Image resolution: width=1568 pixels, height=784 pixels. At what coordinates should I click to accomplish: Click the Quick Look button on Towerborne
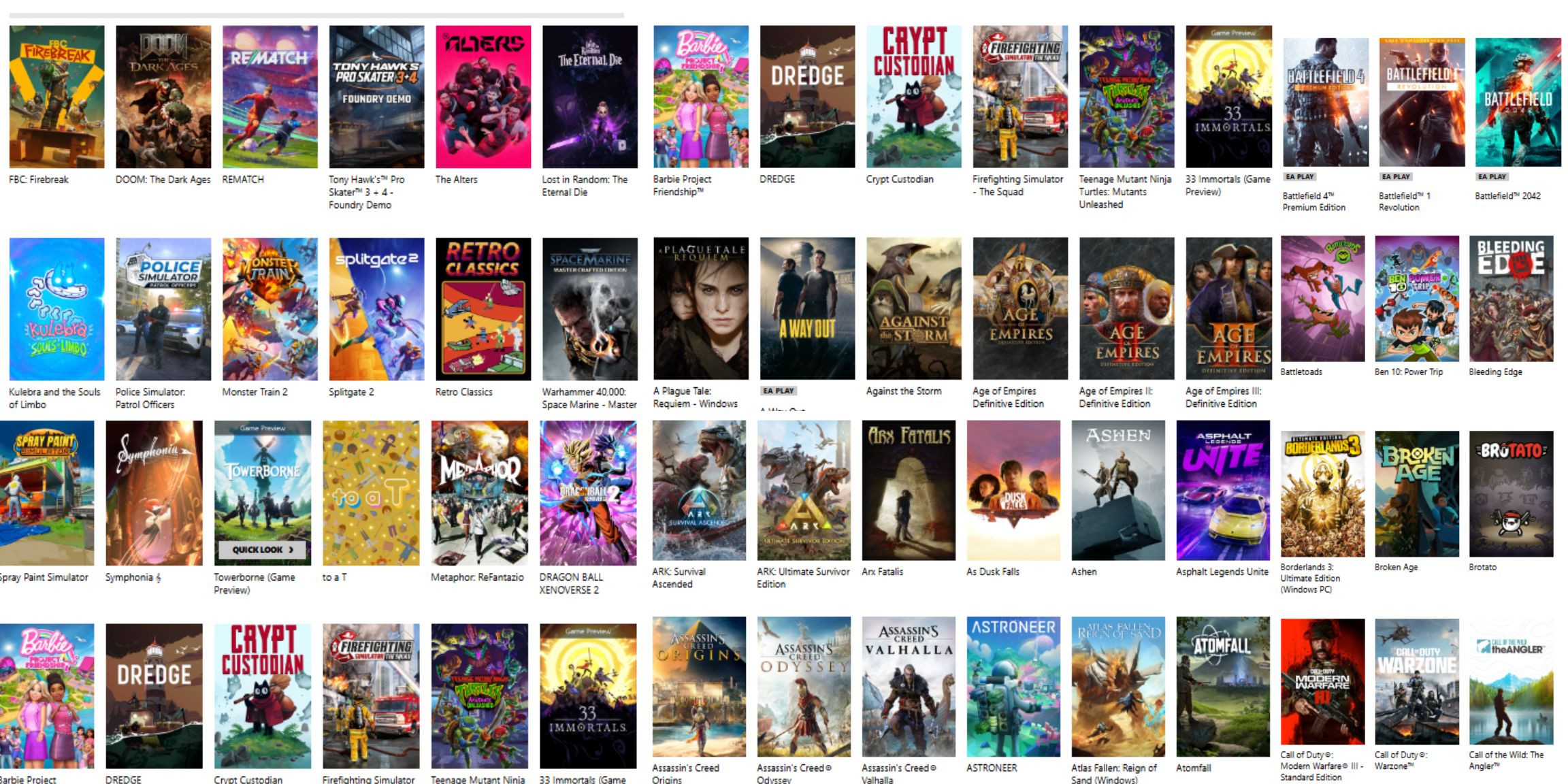click(263, 549)
